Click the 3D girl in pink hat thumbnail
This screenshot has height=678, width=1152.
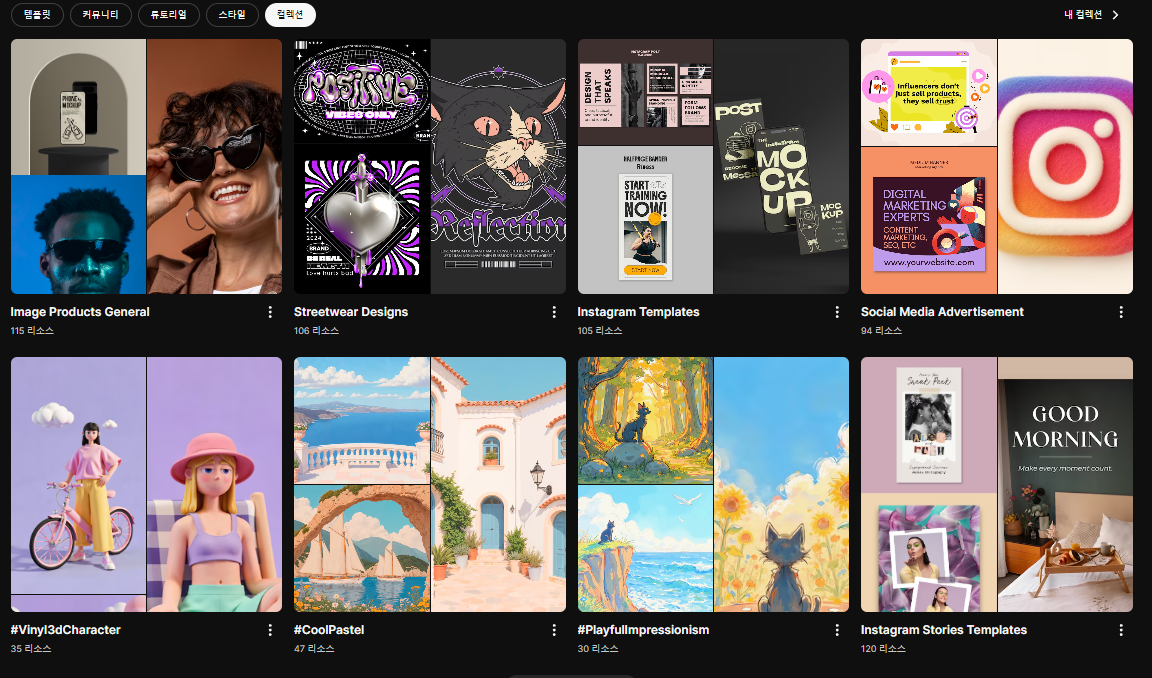[x=215, y=485]
